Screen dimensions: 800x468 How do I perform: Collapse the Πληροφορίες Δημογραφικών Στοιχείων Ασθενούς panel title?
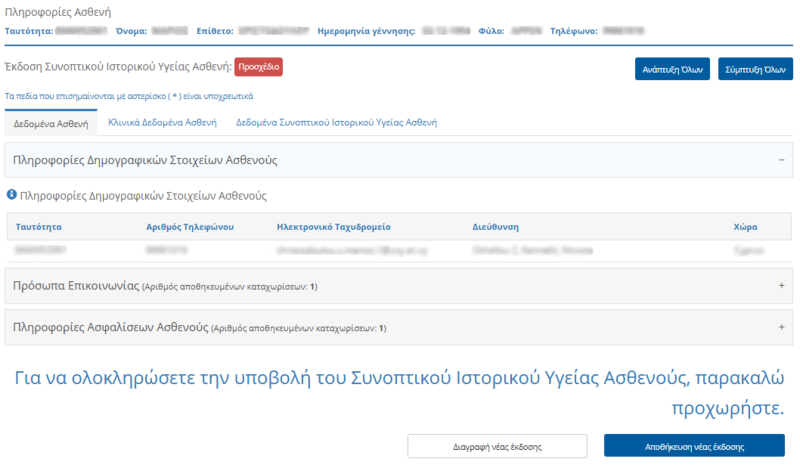(145, 160)
